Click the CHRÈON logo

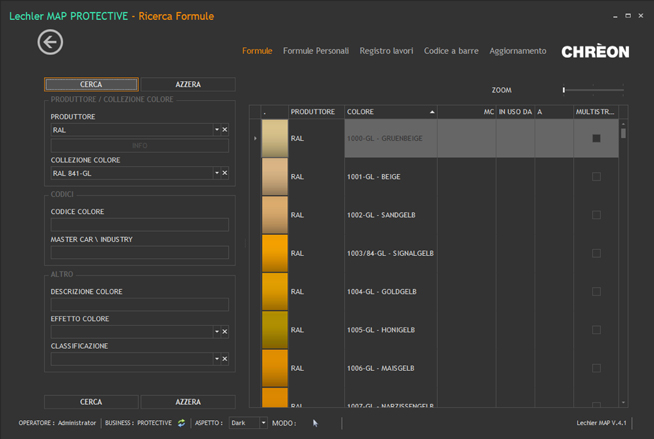(595, 51)
